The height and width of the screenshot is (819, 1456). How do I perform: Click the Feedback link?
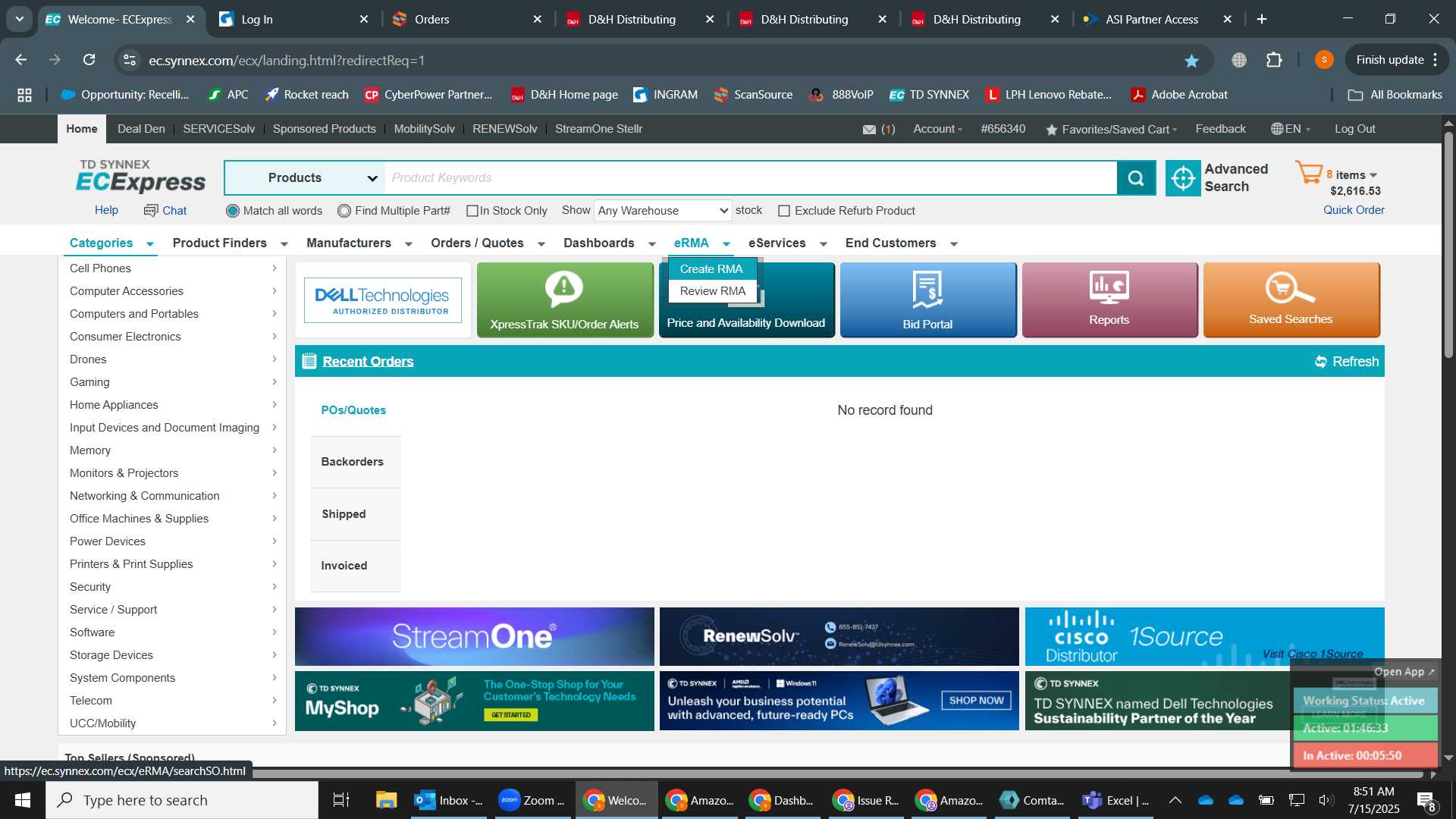[x=1220, y=129]
